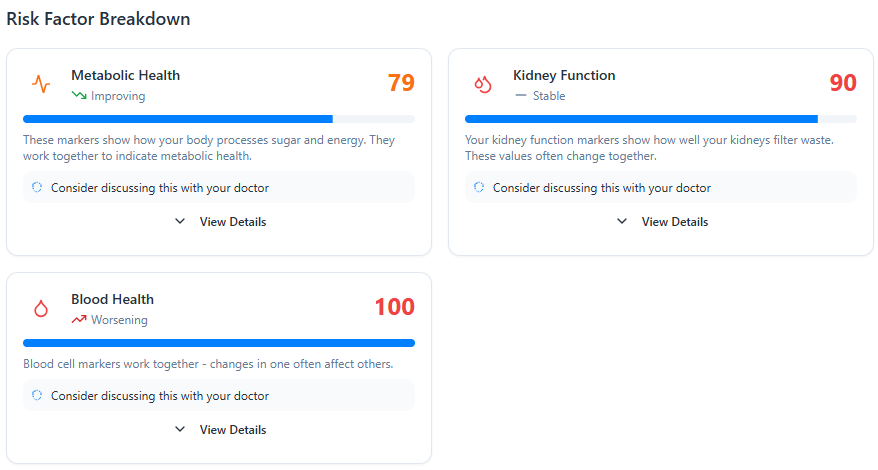The height and width of the screenshot is (470, 878).
Task: Click the Blood Health score 100
Action: tap(394, 307)
